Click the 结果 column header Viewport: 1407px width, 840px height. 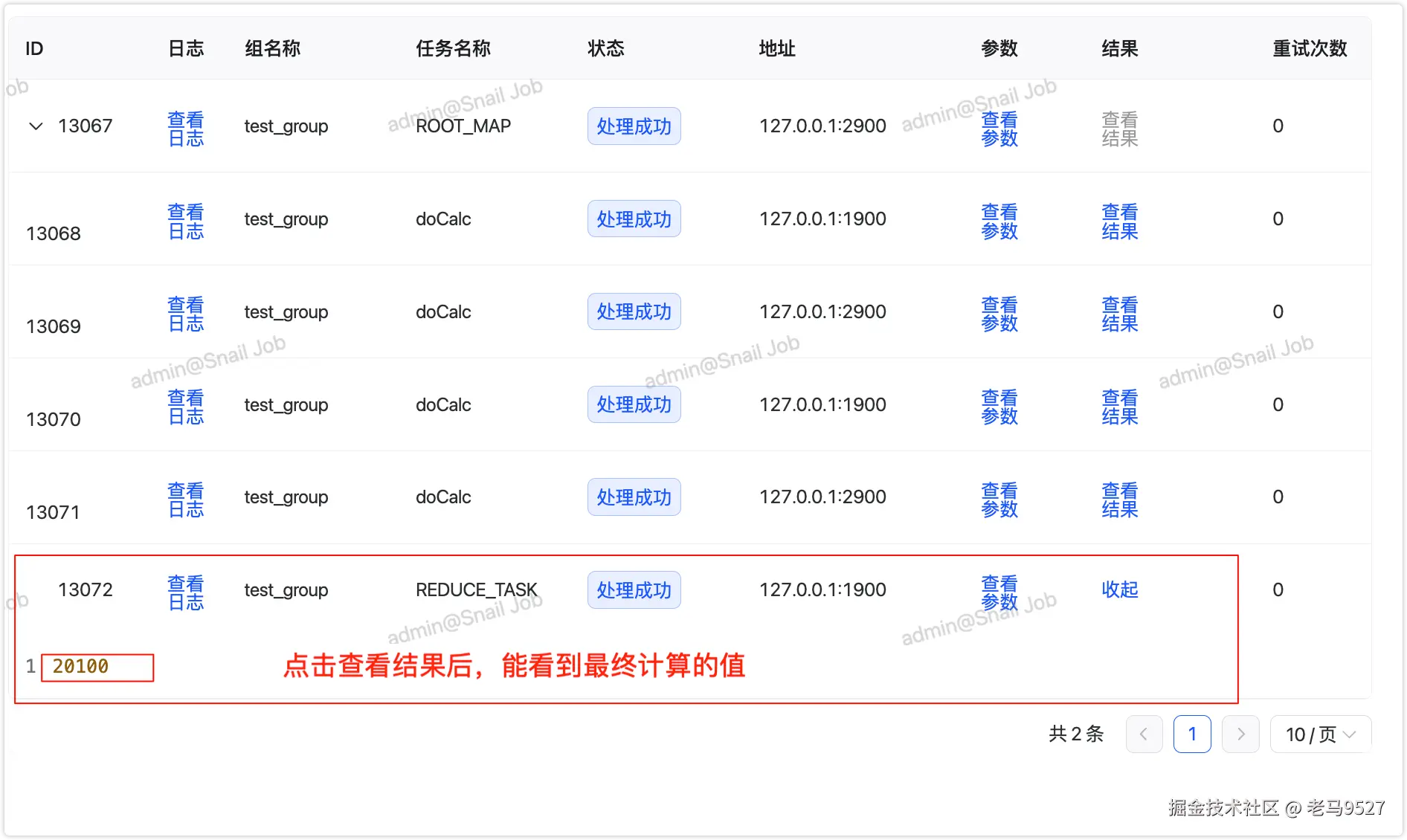tap(1120, 49)
